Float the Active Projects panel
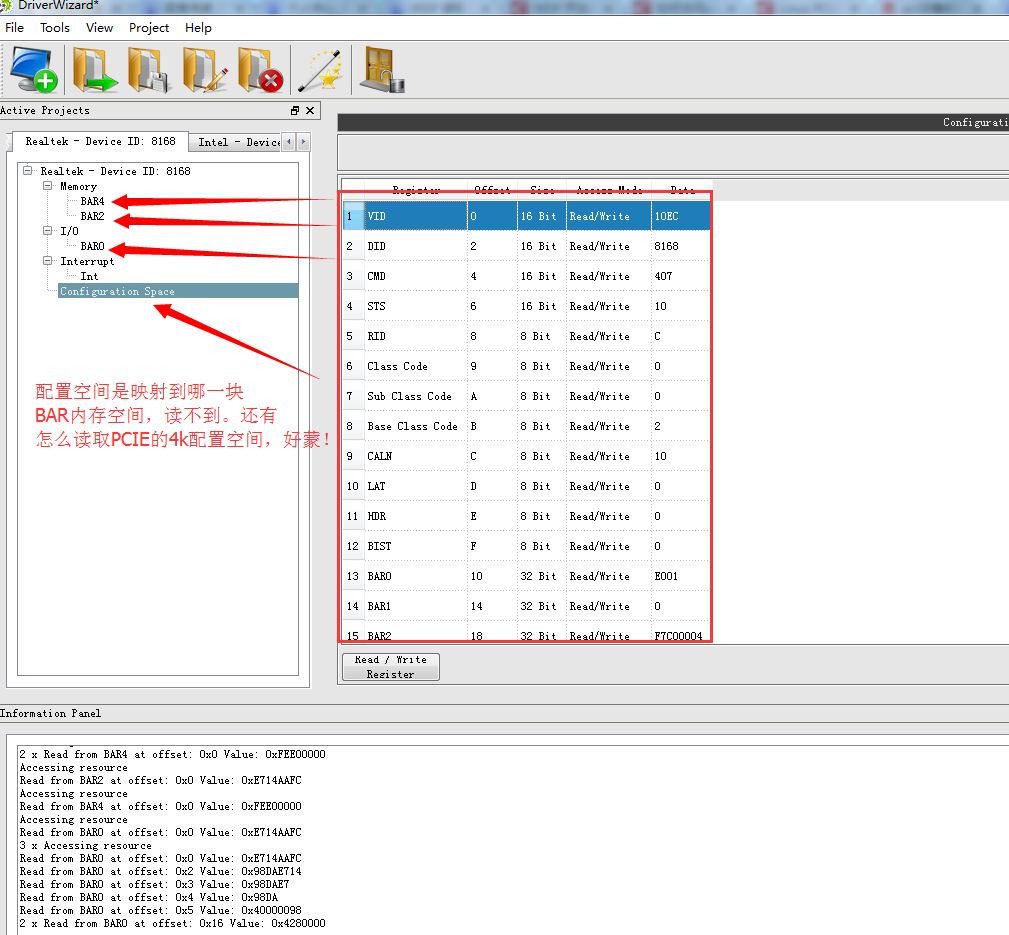 tap(295, 111)
